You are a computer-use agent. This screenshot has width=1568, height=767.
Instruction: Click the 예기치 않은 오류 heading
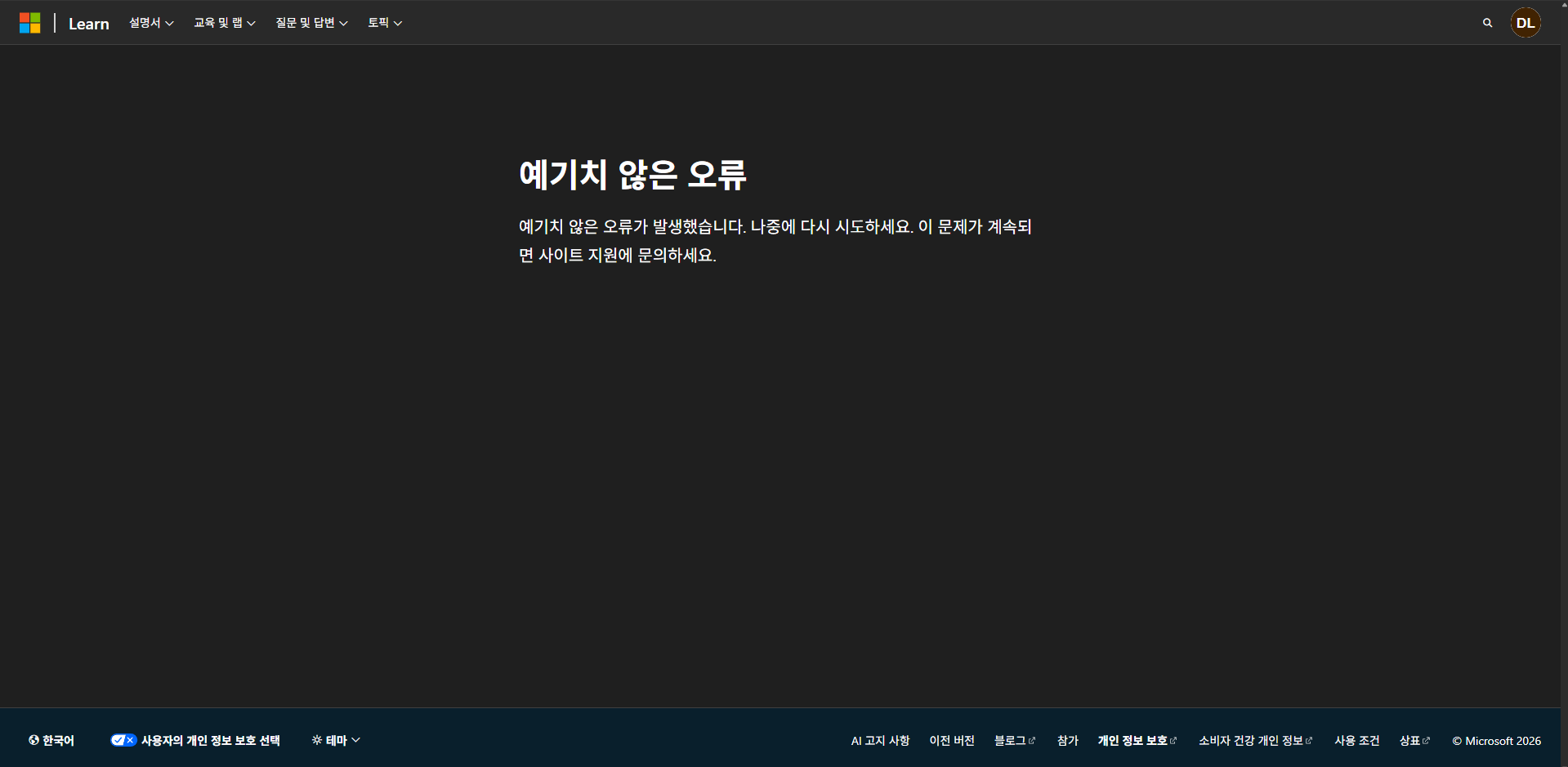[x=632, y=175]
